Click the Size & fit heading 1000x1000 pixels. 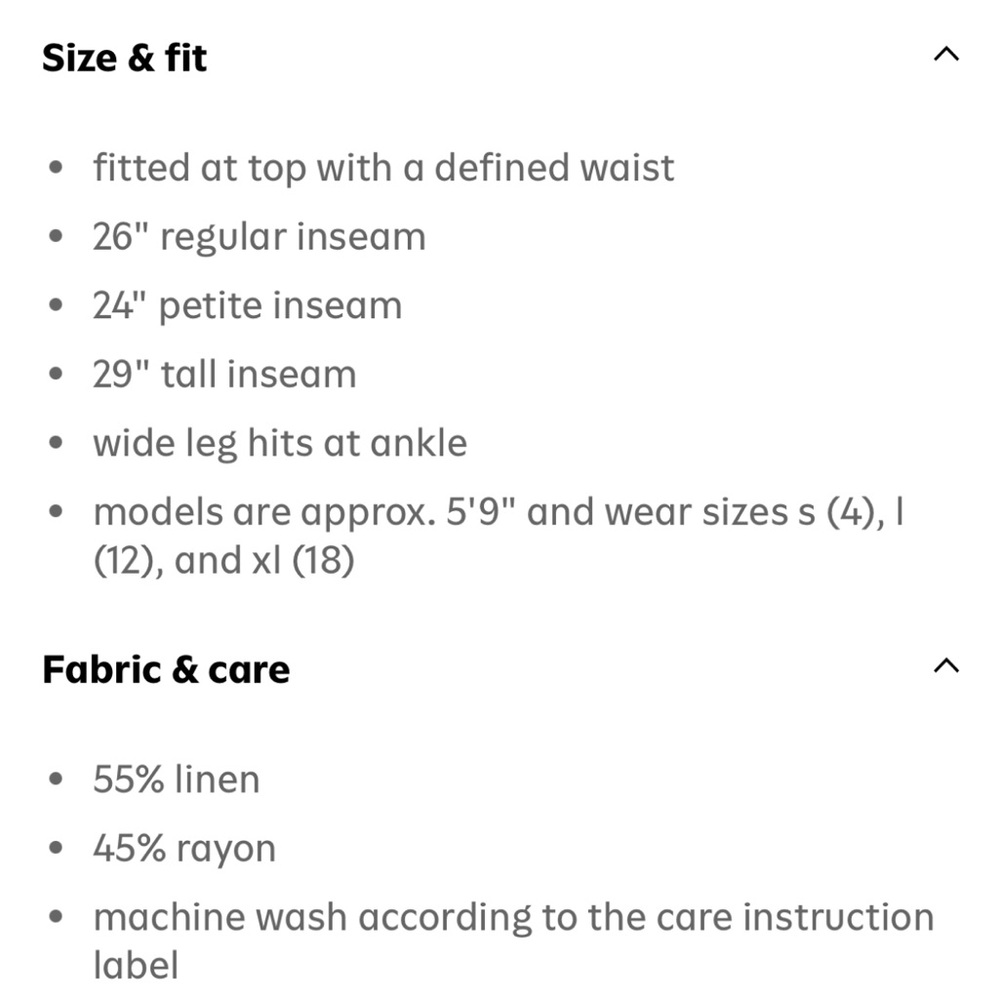124,57
